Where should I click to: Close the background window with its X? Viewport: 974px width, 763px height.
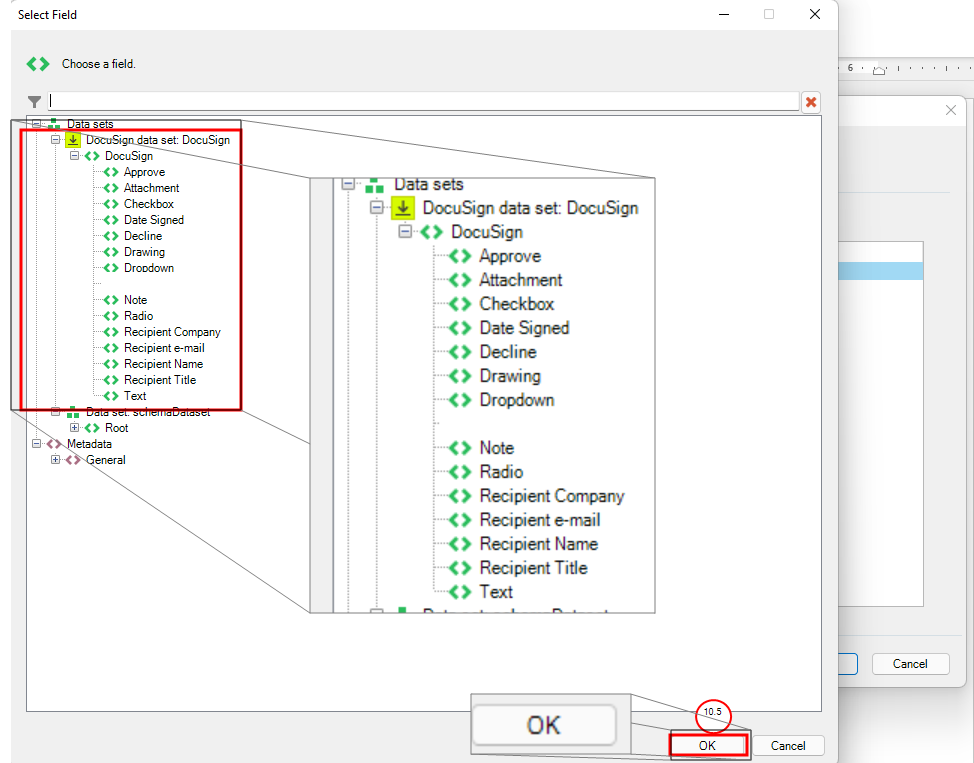pos(950,110)
